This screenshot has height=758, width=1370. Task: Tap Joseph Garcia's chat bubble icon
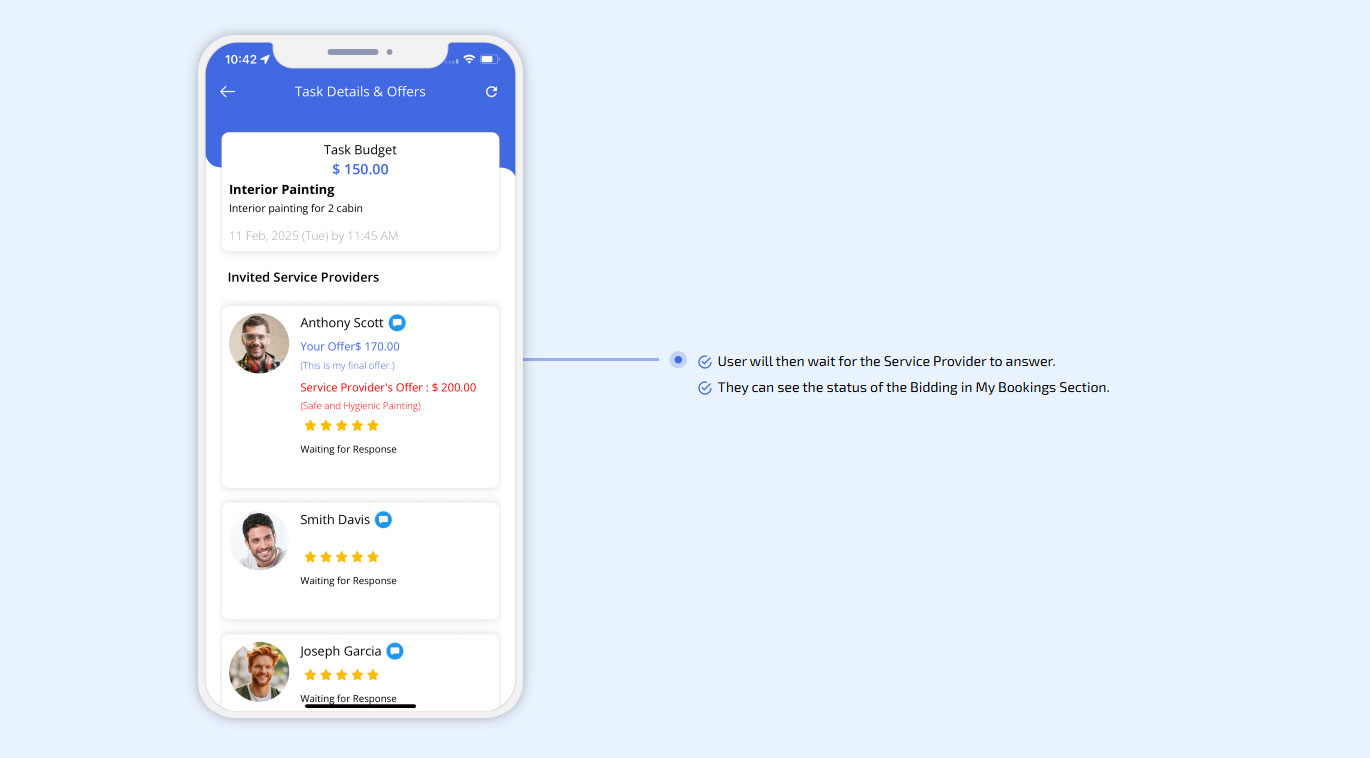pos(395,651)
